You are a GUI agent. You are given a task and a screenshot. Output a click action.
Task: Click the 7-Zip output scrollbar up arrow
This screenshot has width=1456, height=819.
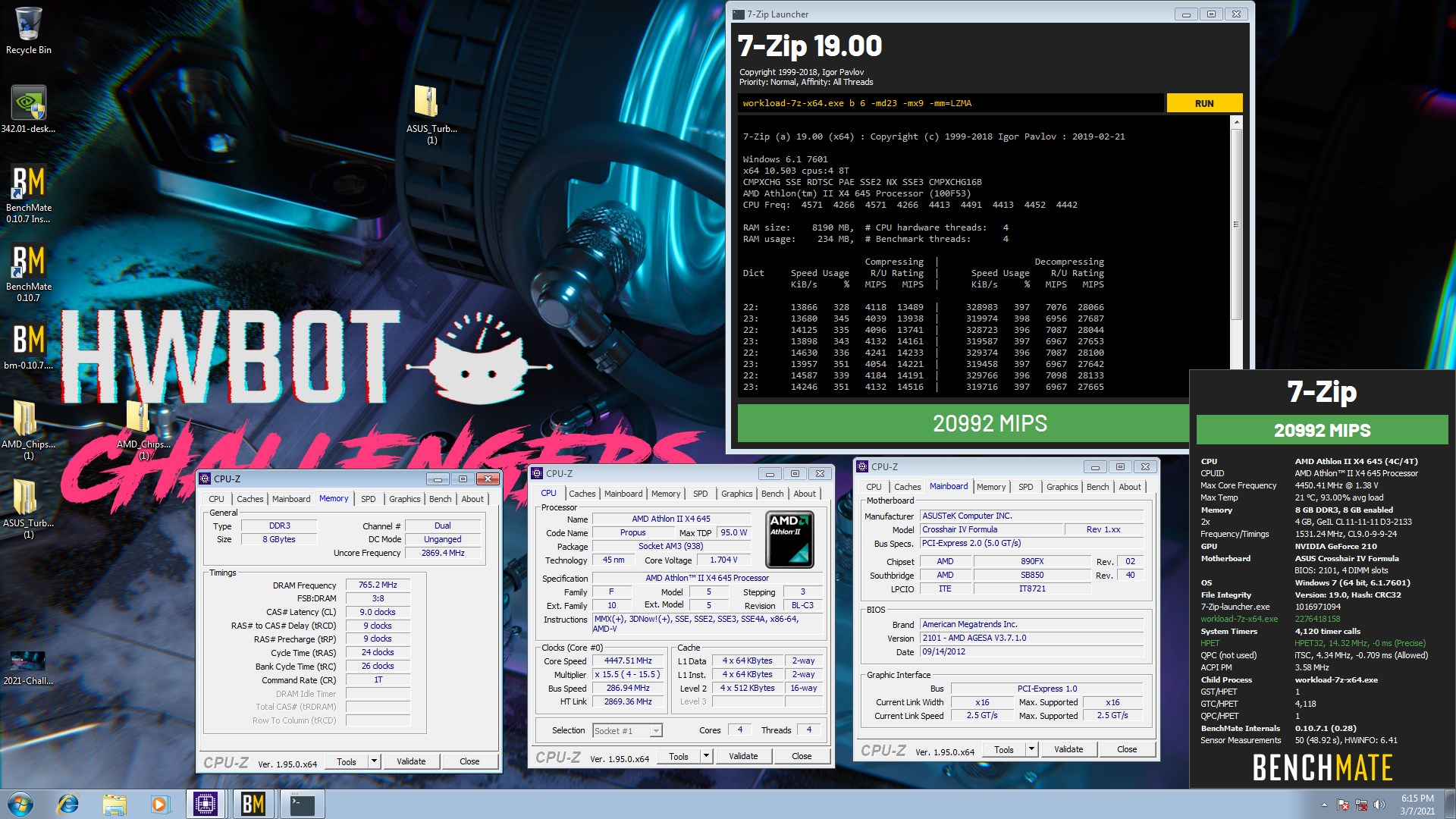click(x=1237, y=122)
